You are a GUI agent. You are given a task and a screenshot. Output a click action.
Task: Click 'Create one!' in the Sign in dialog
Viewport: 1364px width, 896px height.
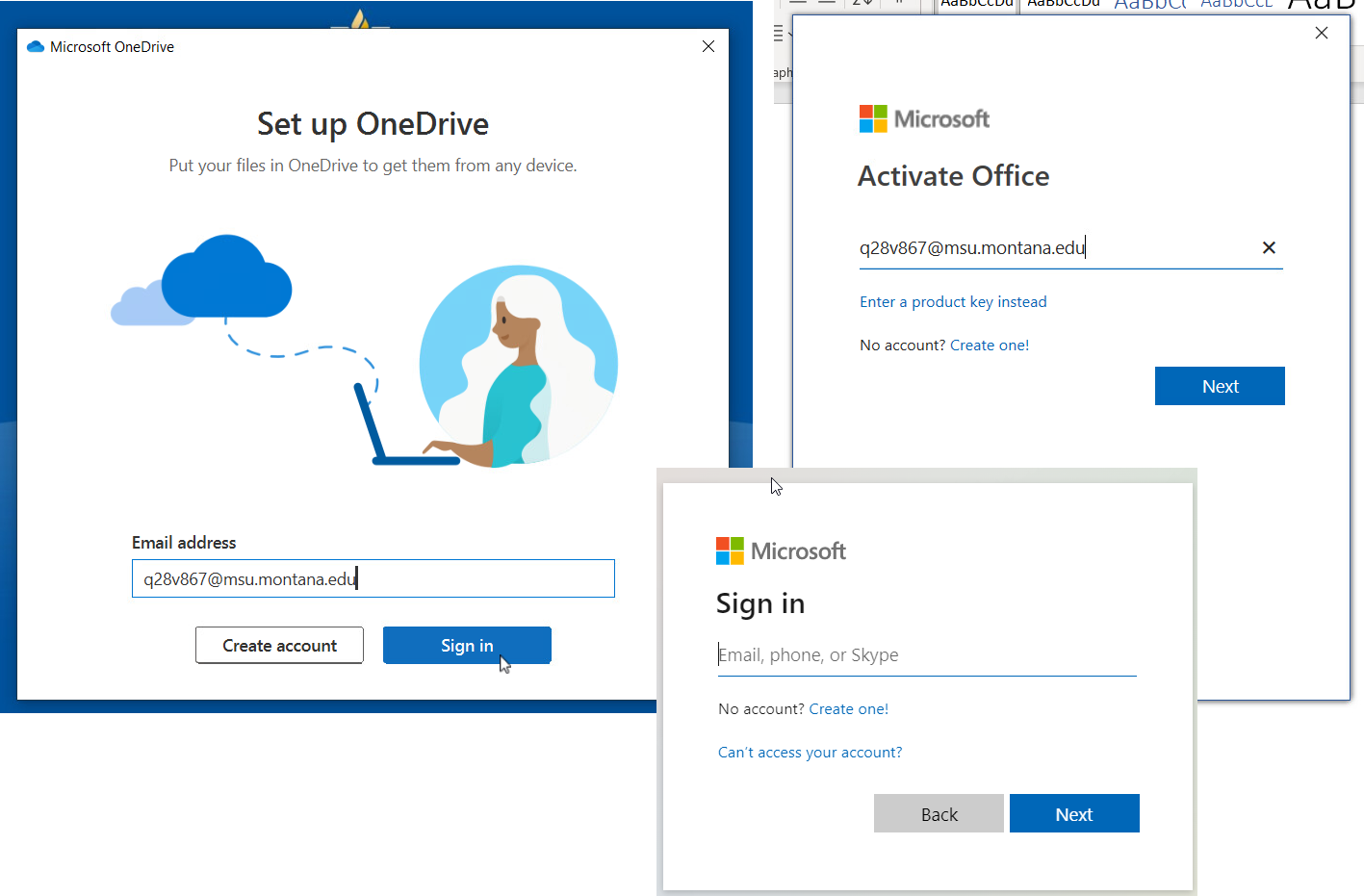[848, 708]
